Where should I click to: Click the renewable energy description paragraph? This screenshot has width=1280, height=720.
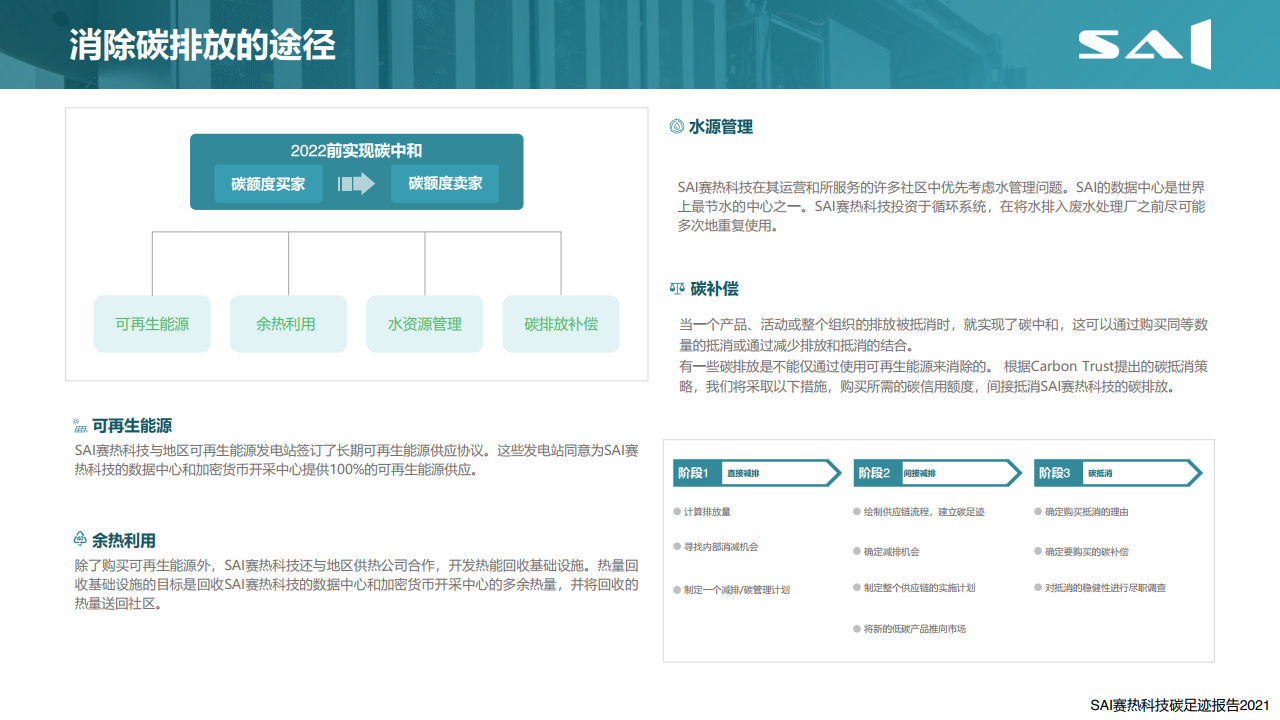click(x=356, y=460)
